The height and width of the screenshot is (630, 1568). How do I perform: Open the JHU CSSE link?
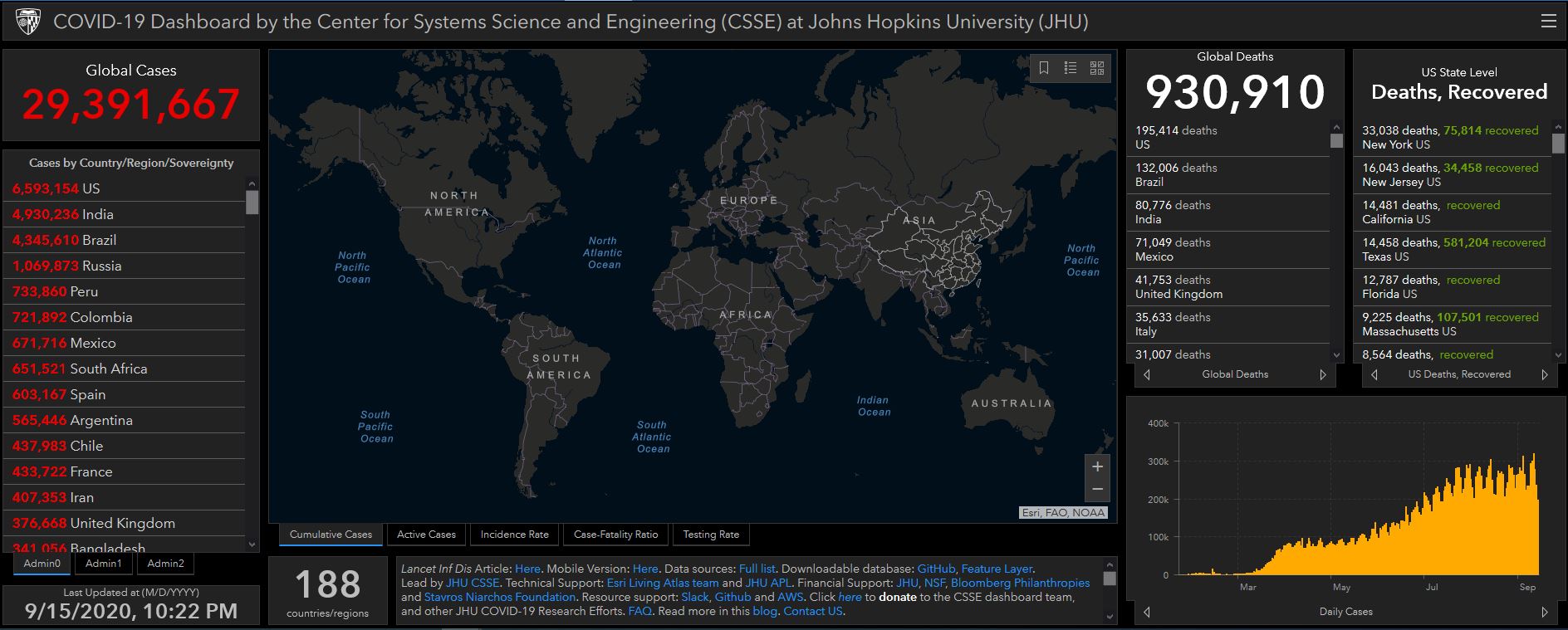473,583
